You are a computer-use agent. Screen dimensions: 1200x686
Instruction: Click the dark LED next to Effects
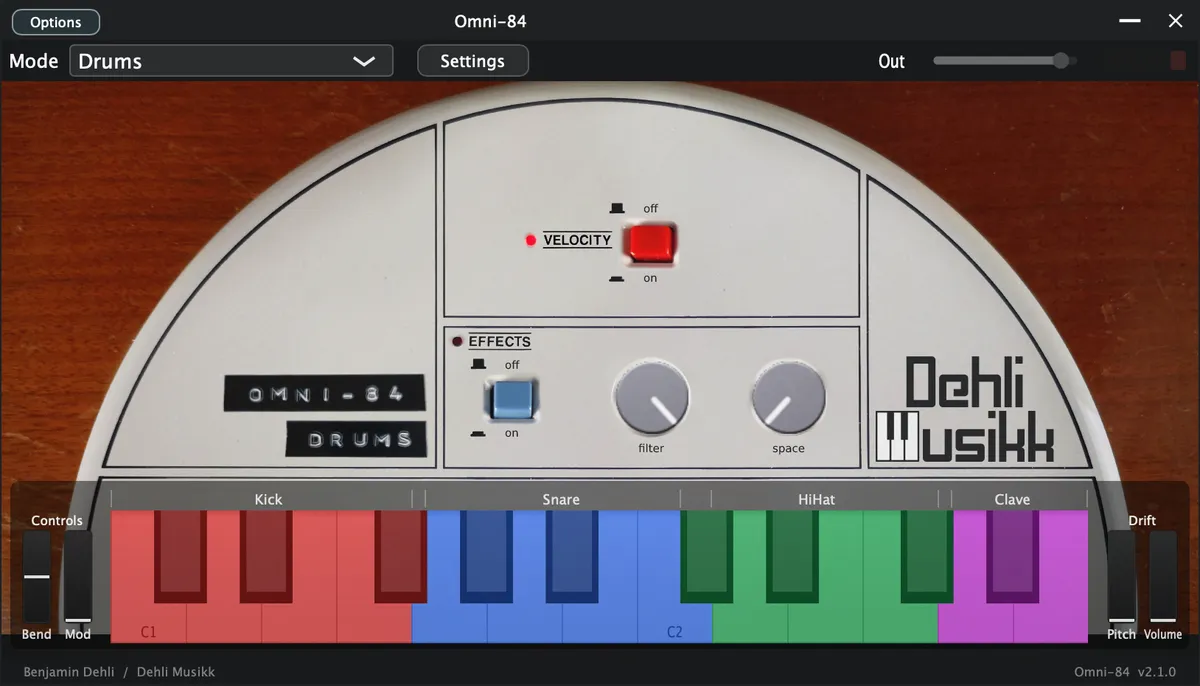[x=457, y=342]
